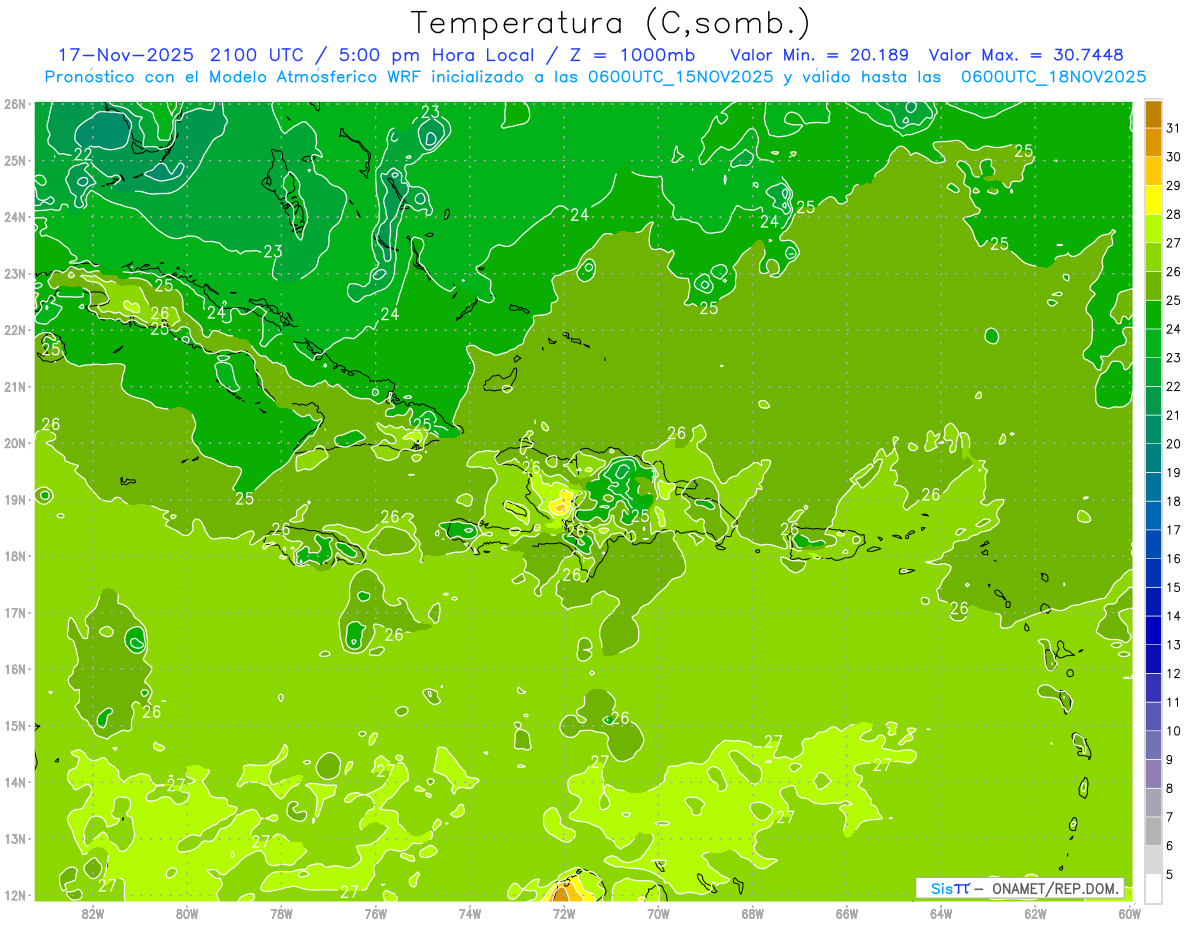Select the green color bar segment between 23 and 24
This screenshot has height=927, width=1200.
point(1153,344)
